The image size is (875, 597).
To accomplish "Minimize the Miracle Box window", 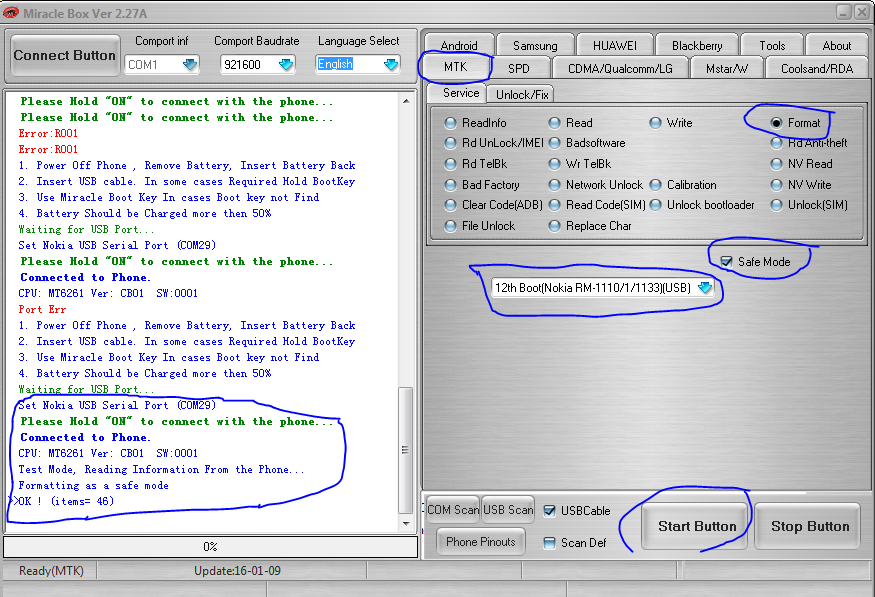I will [844, 11].
